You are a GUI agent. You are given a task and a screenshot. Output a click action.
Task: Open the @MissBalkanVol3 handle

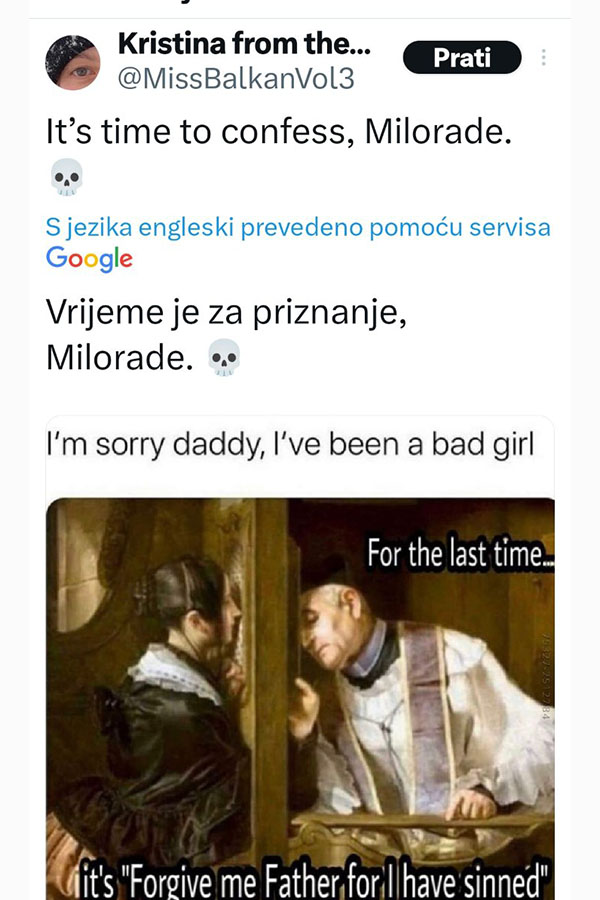pos(236,78)
